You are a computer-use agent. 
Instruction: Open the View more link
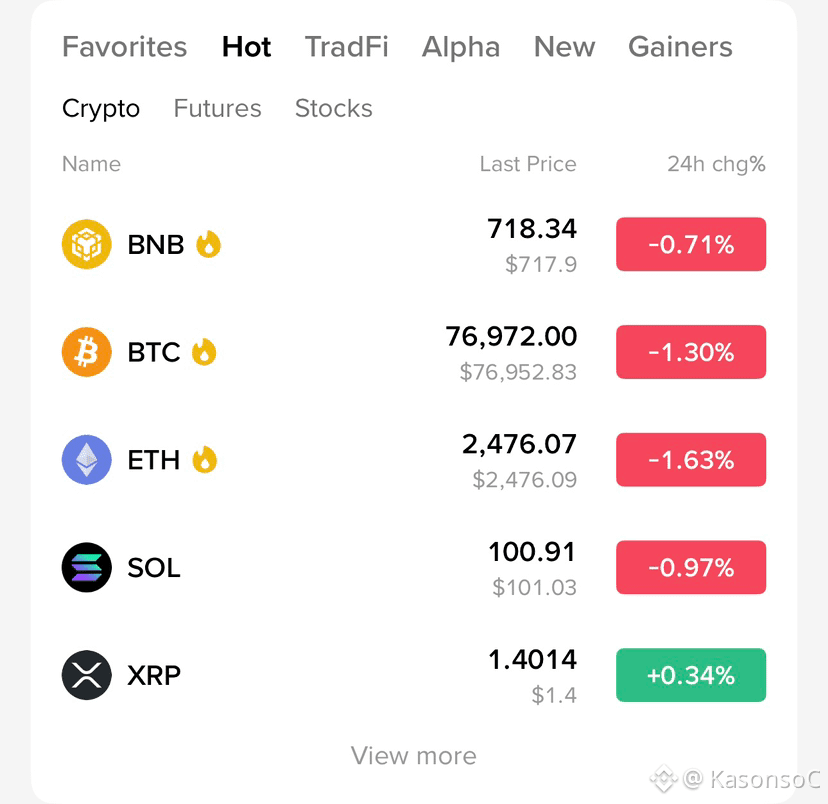[414, 756]
